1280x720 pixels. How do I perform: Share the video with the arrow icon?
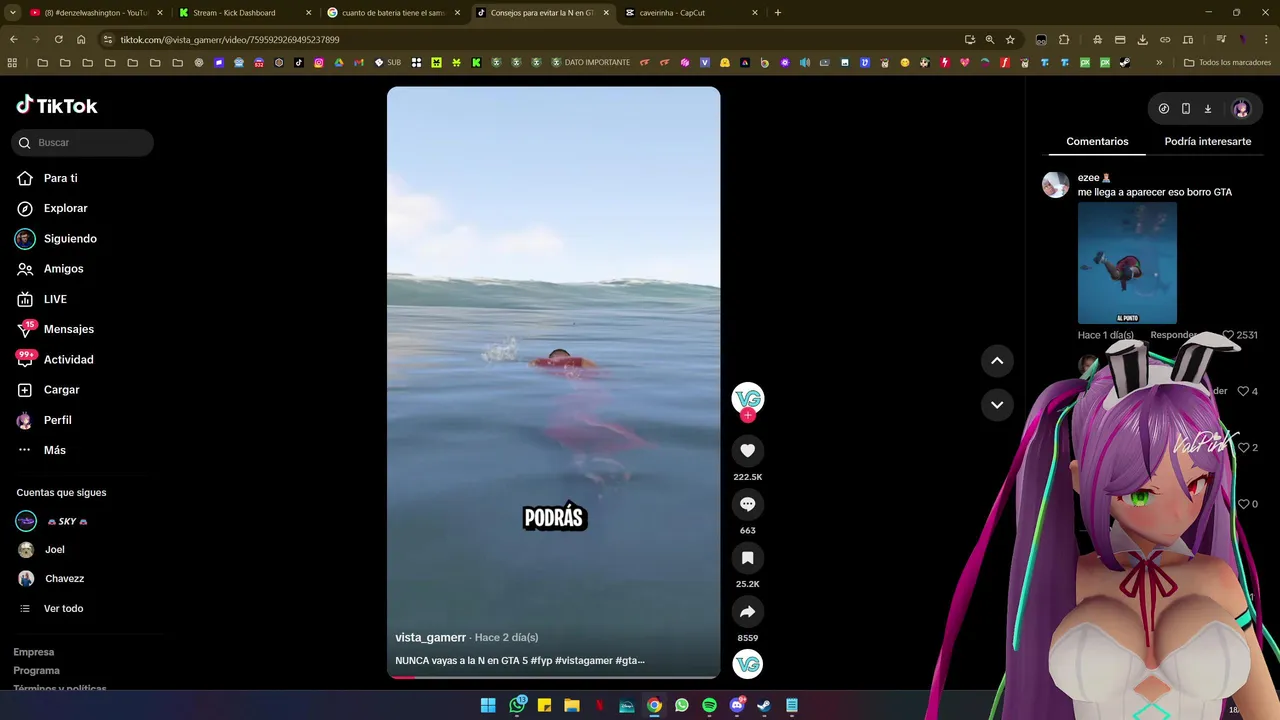(747, 612)
